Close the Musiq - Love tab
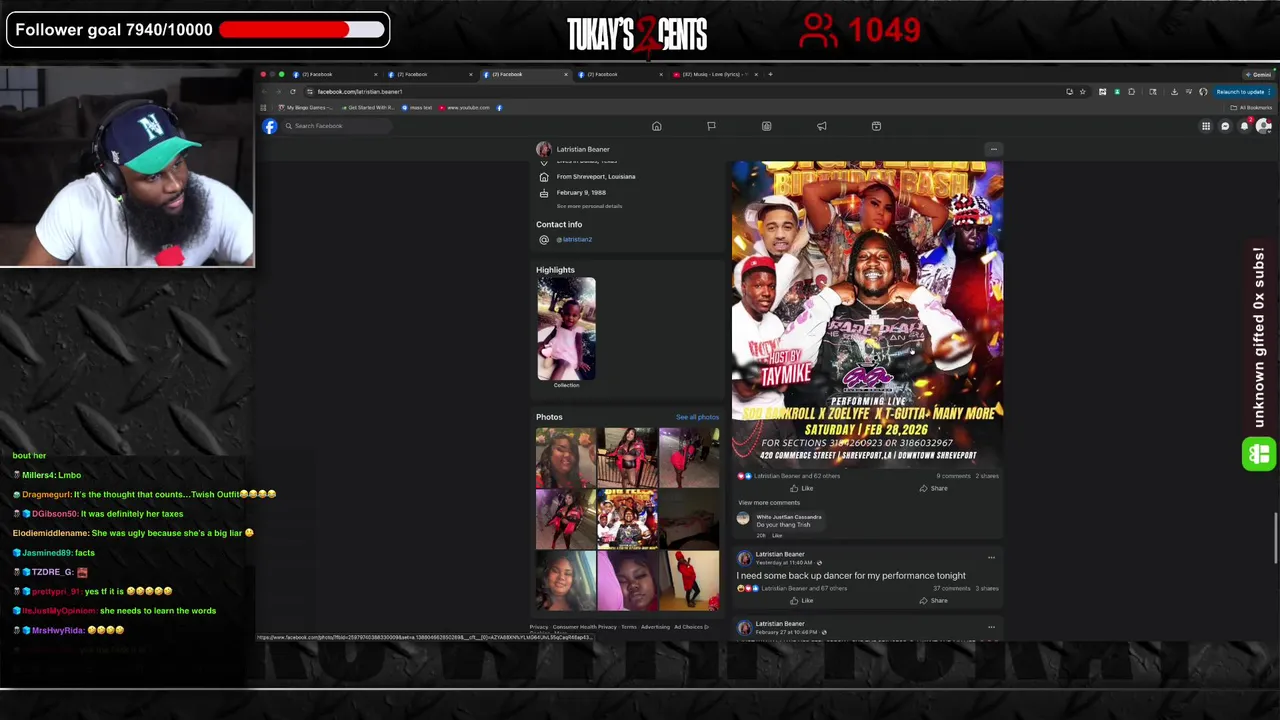1280x720 pixels. [756, 74]
